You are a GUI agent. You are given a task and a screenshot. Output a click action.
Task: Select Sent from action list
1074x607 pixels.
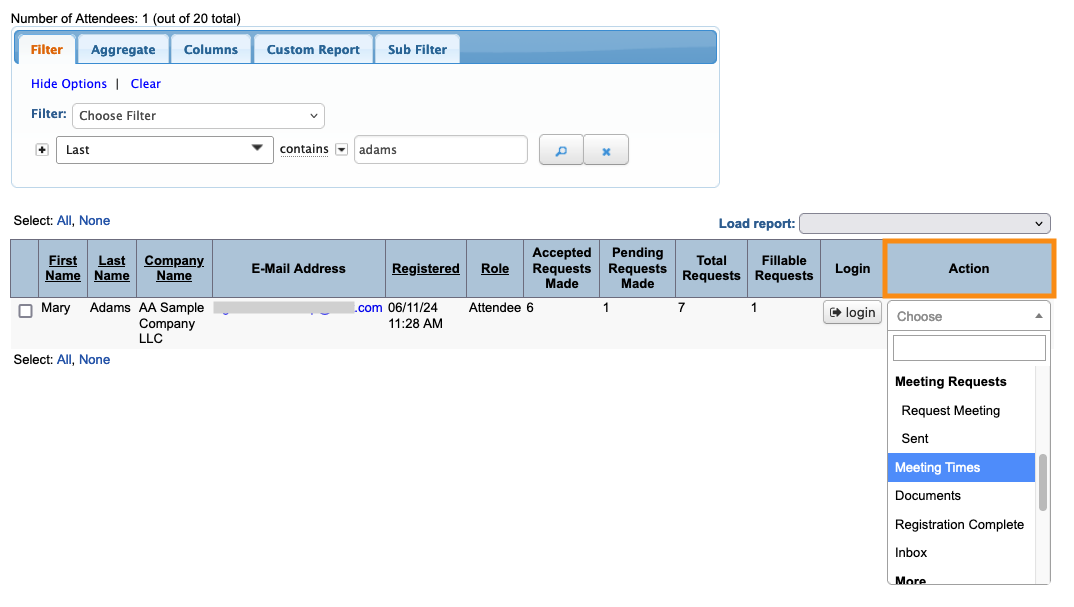click(961, 438)
